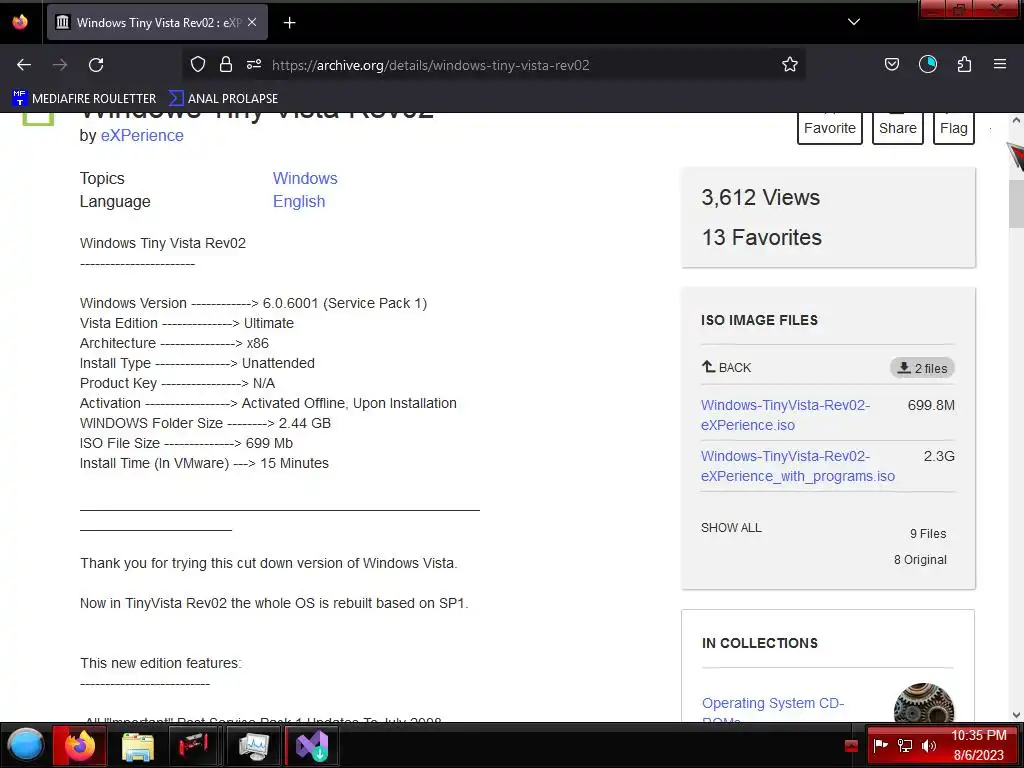This screenshot has width=1024, height=768.
Task: Download the eXPerience_with_programs.iso file
Action: pos(797,466)
